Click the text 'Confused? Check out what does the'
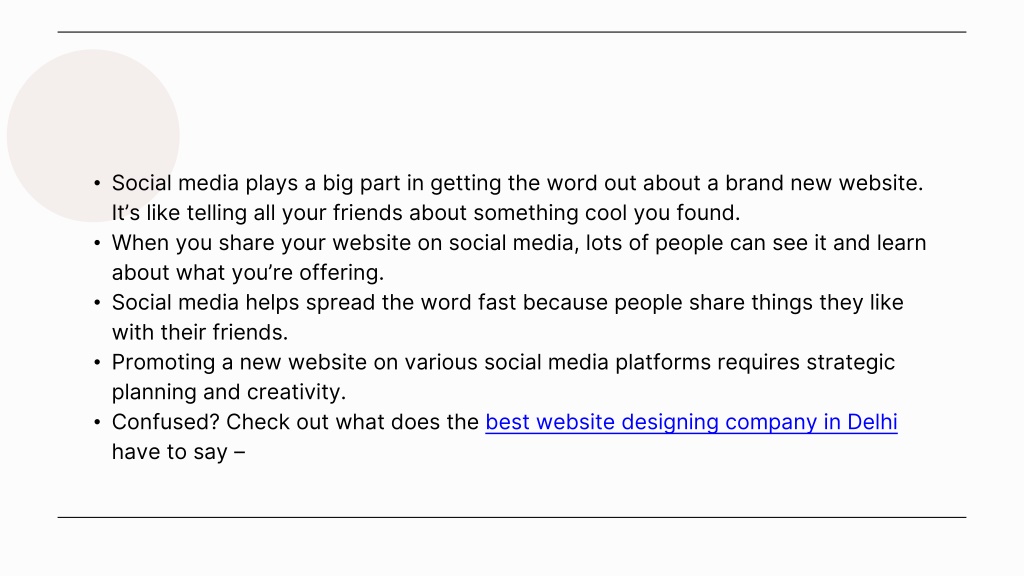Screen dimensions: 1024x576 click(295, 422)
